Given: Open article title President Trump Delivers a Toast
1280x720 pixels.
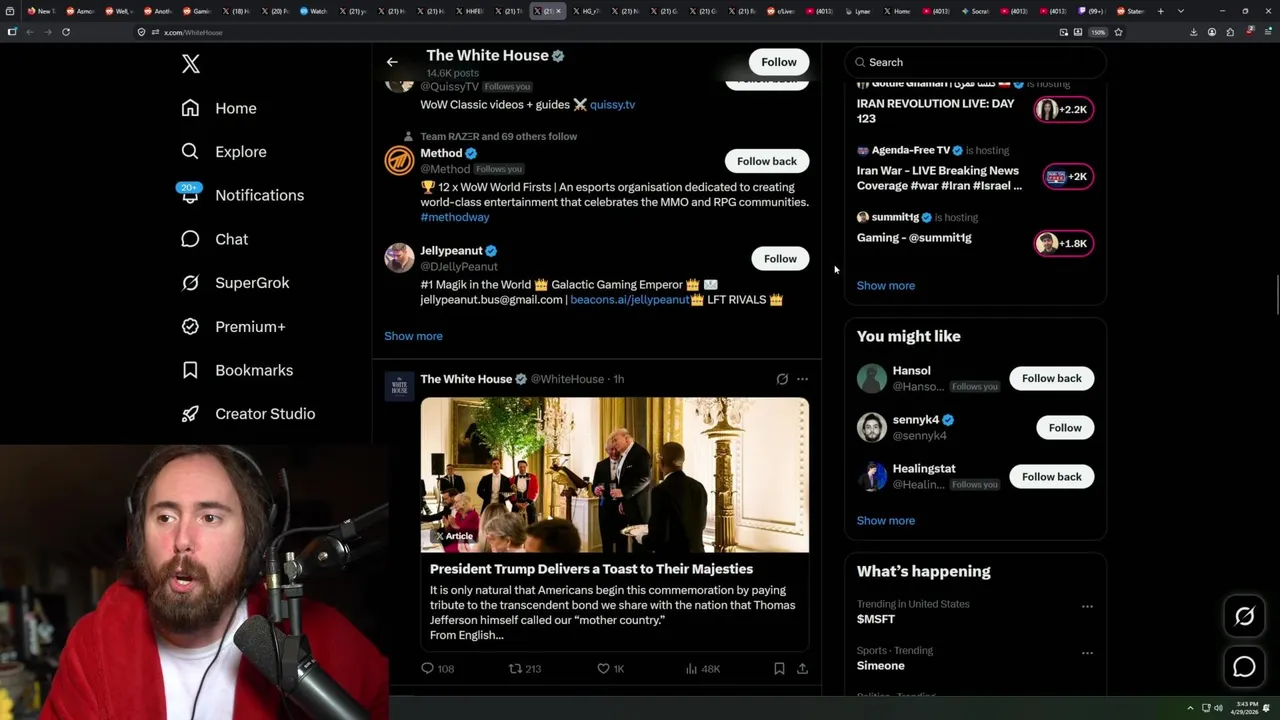Looking at the screenshot, I should 591,569.
